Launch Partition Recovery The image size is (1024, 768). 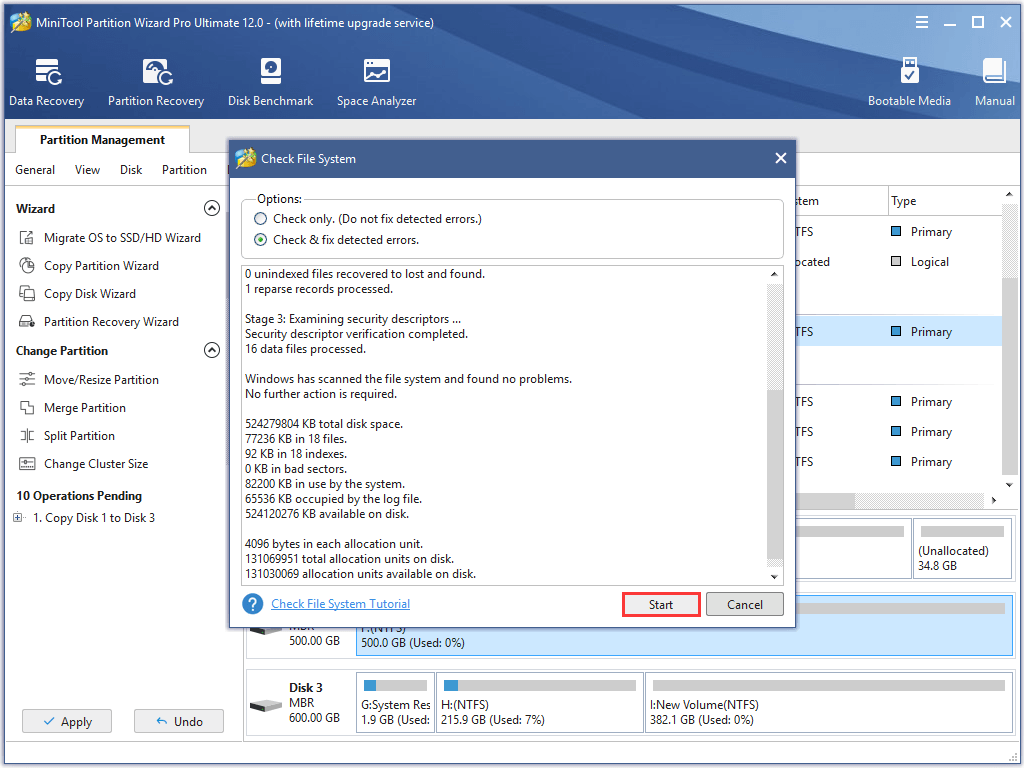tap(156, 80)
